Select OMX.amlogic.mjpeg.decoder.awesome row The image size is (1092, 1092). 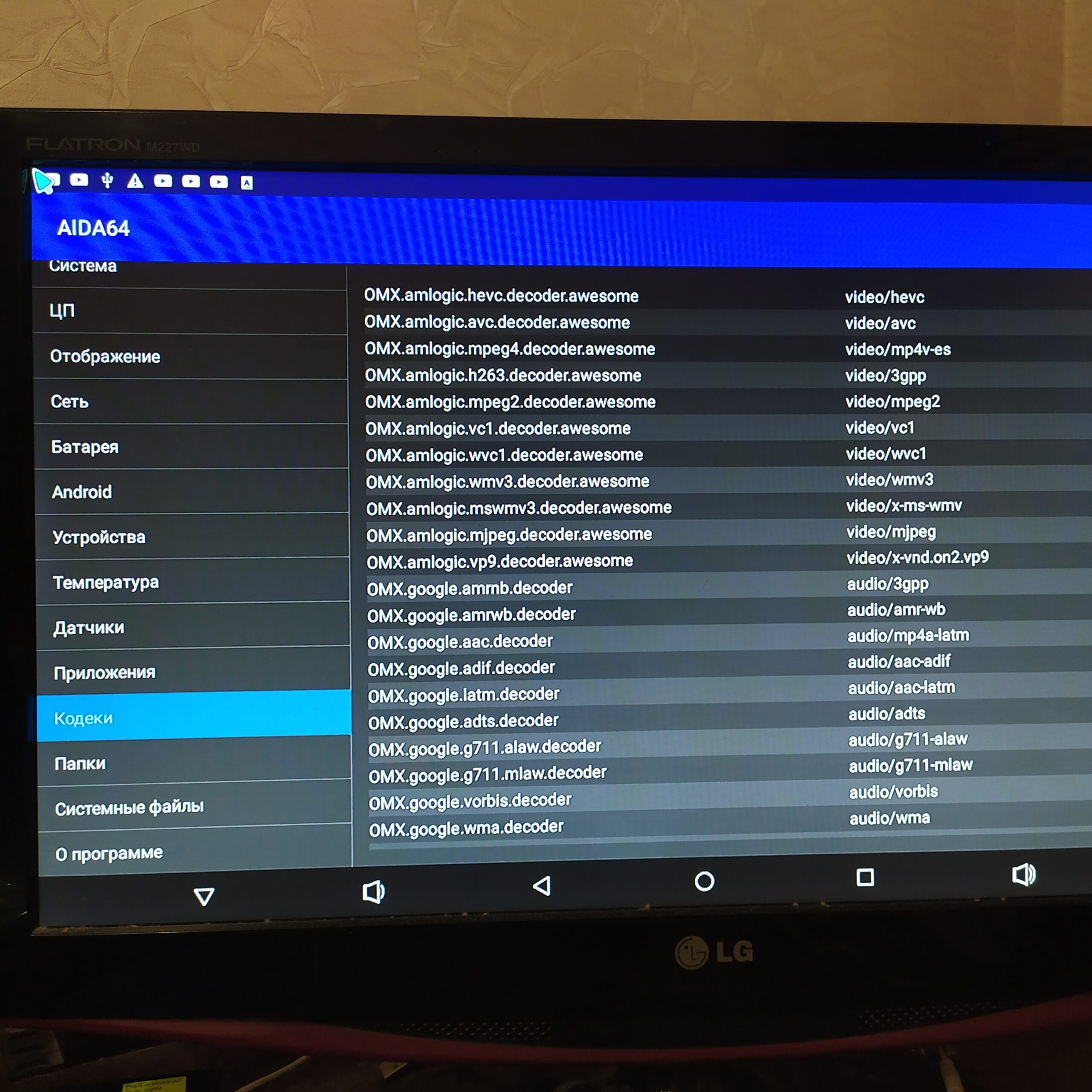pyautogui.click(x=729, y=533)
